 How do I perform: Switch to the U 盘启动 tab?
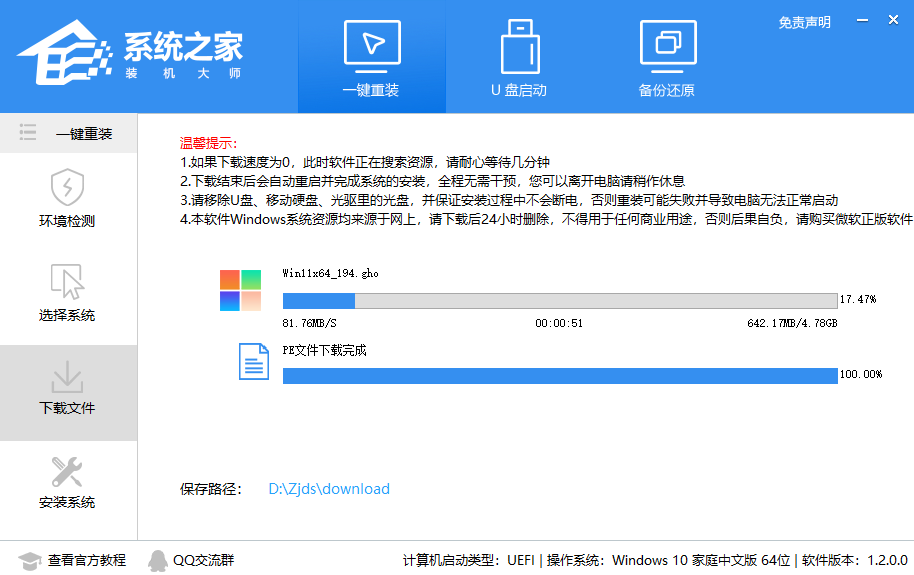518,58
